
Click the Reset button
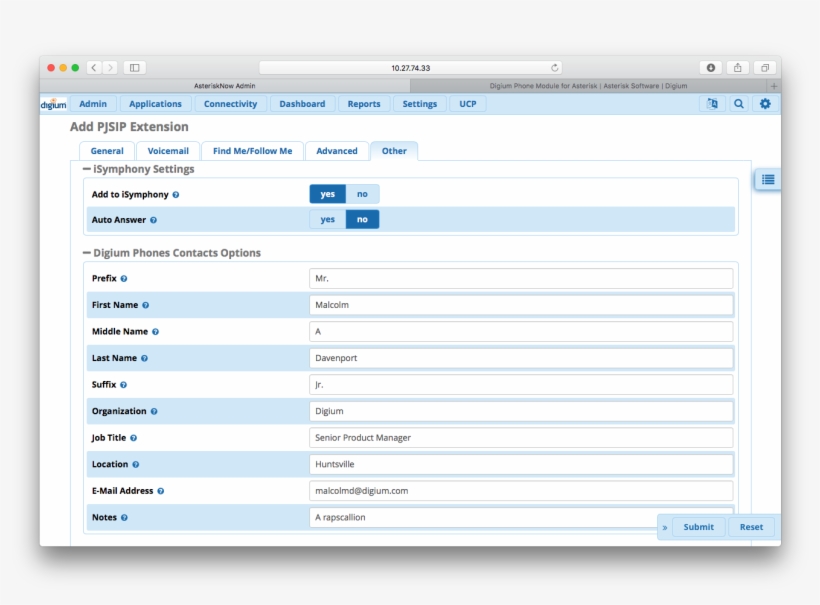[x=751, y=527]
